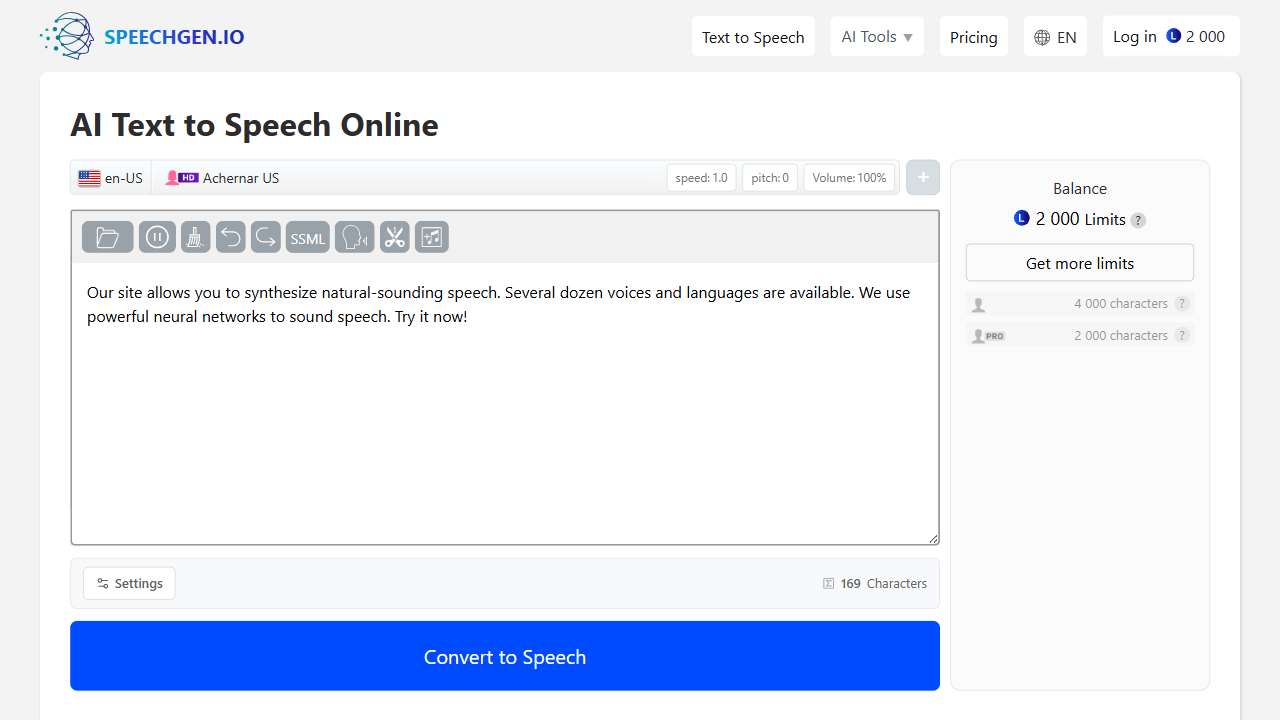The width and height of the screenshot is (1280, 720).
Task: Click the scissors cut tool
Action: pyautogui.click(x=394, y=236)
